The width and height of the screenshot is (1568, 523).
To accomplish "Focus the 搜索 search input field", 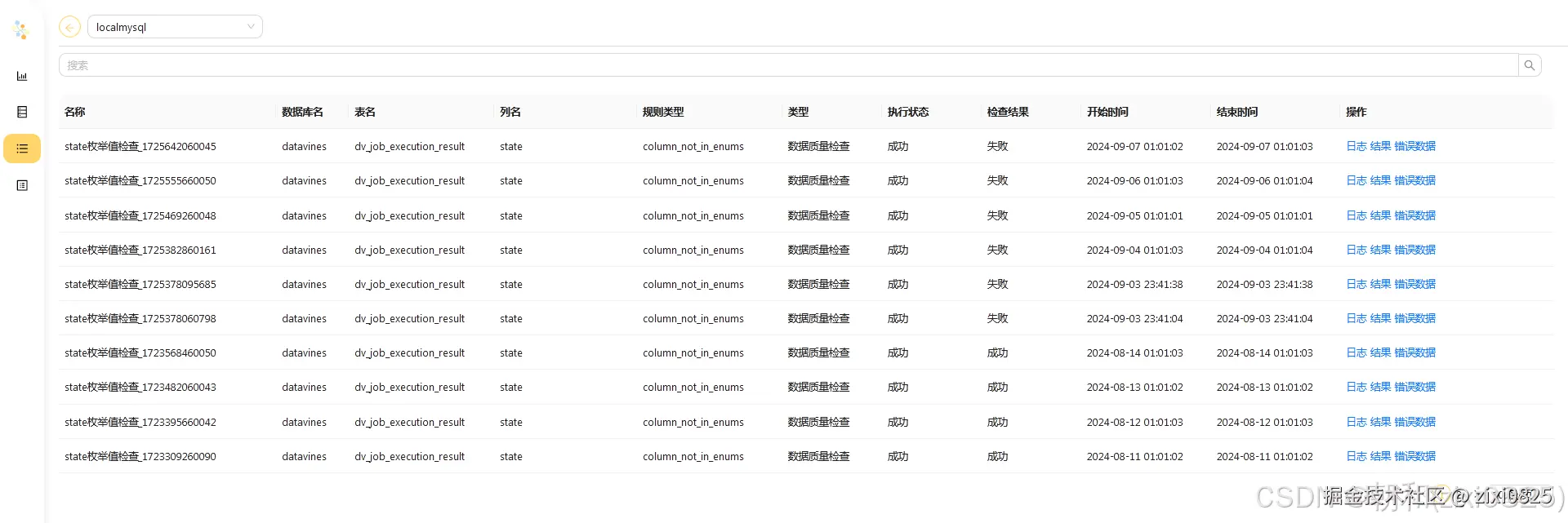I will coord(789,65).
